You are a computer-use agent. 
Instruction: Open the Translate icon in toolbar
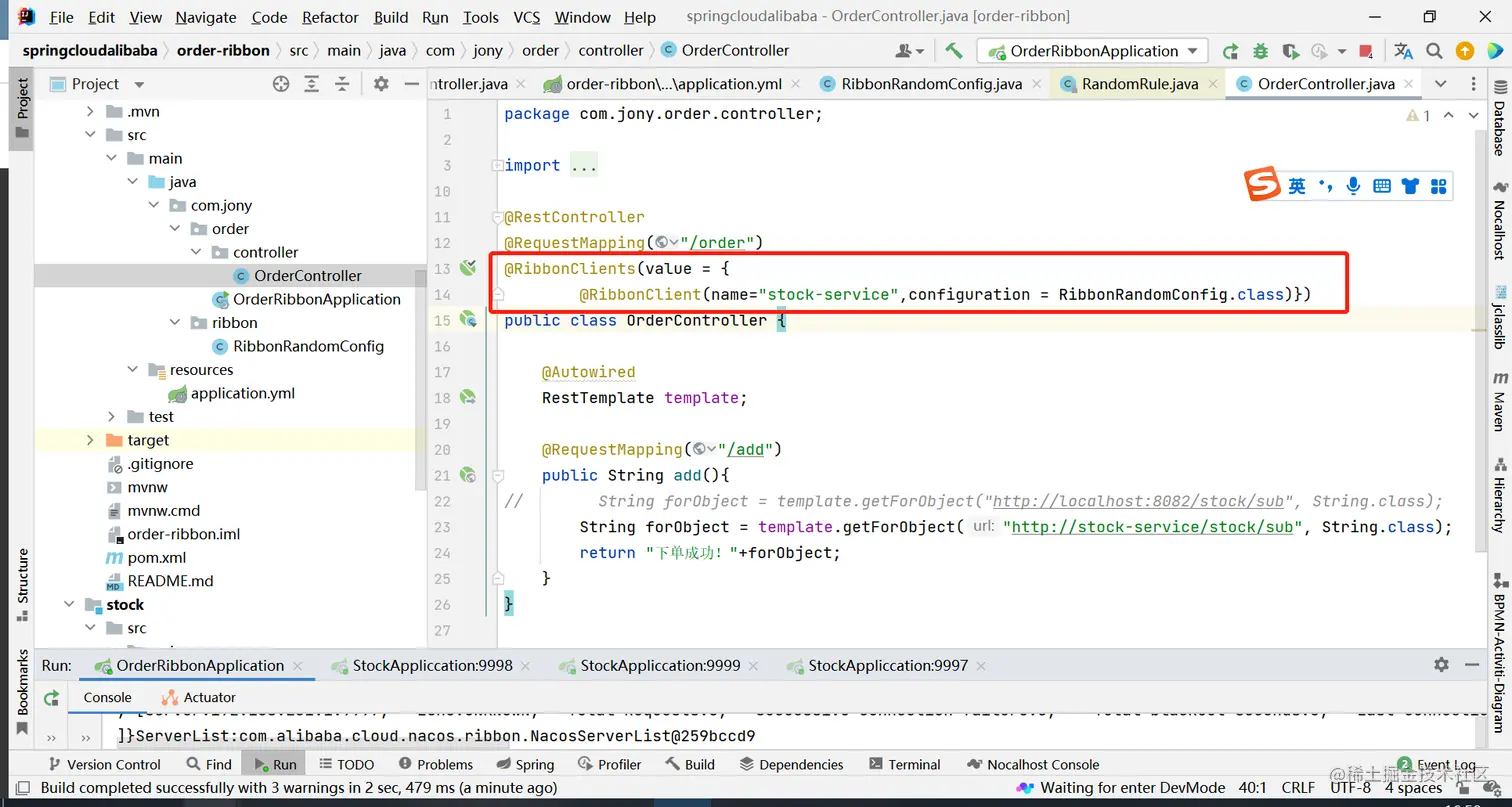pos(1404,51)
